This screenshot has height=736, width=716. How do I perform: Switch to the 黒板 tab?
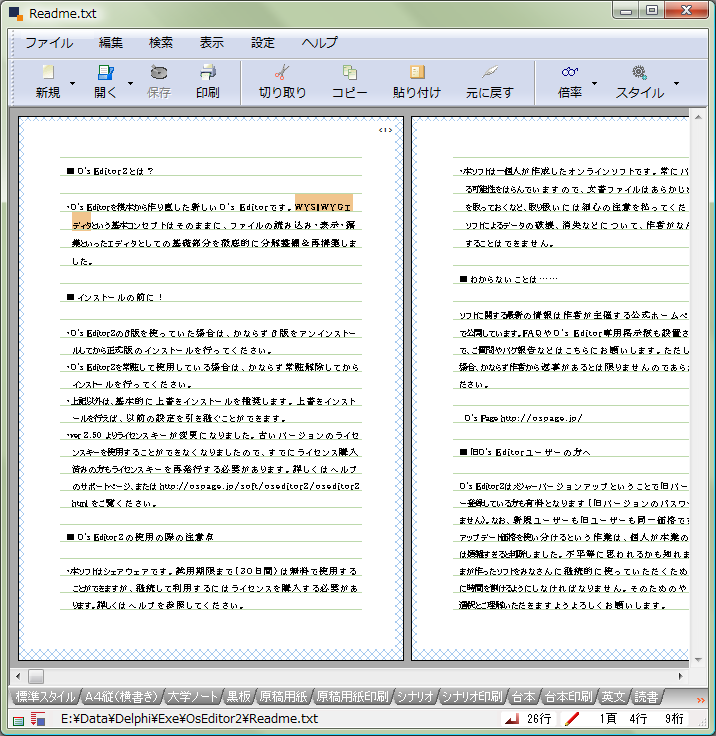pyautogui.click(x=239, y=697)
